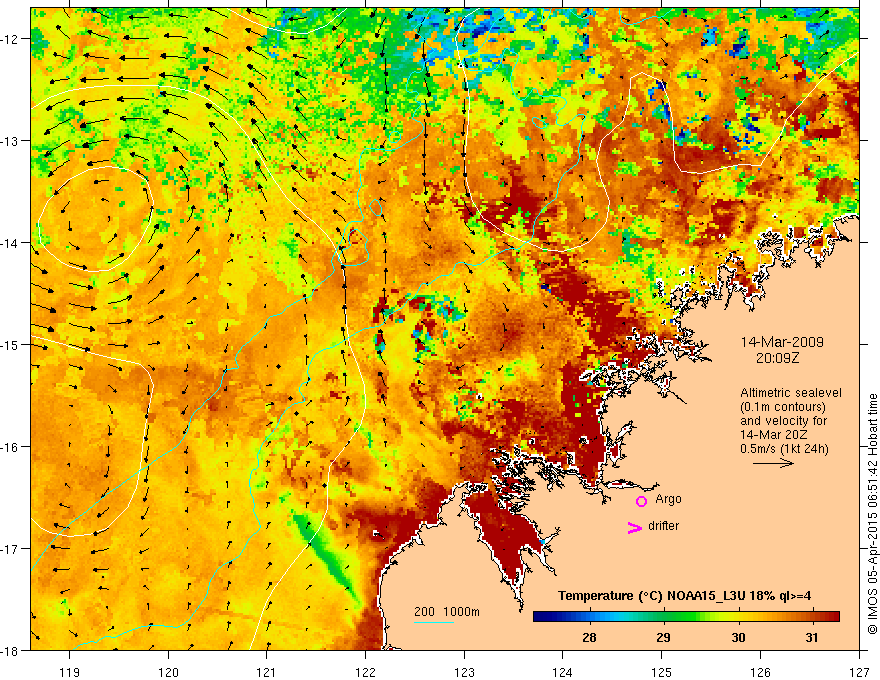880x680 pixels.
Task: Click the magenta drifter arrowhead legend symbol
Action: point(634,527)
